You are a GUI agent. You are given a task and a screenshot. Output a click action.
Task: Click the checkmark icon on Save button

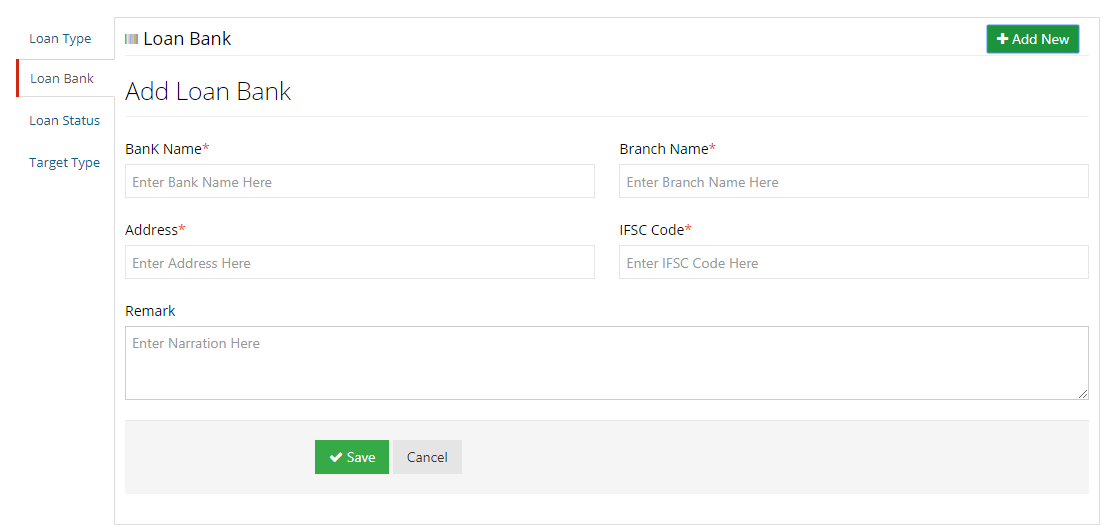[336, 457]
